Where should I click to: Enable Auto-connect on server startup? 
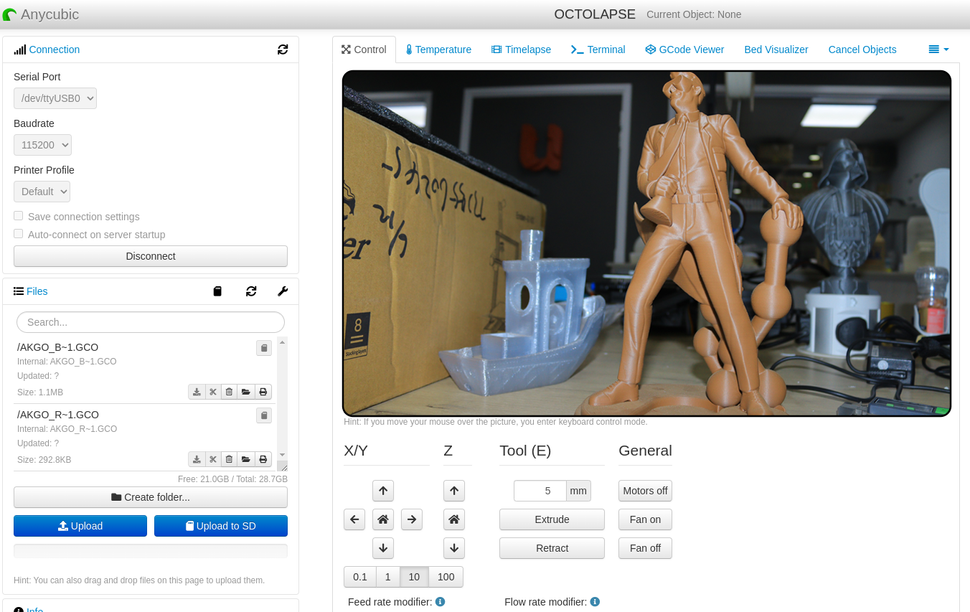point(17,233)
